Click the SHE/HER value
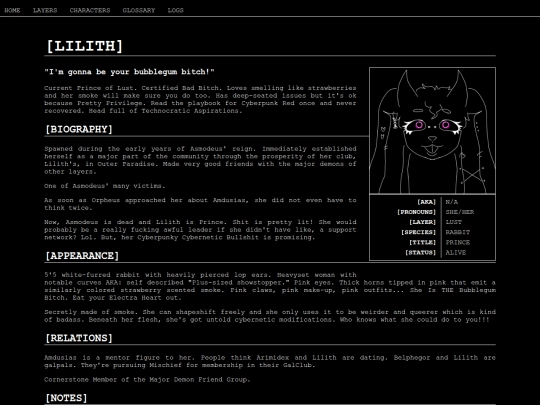The height and width of the screenshot is (405, 540). [460, 212]
